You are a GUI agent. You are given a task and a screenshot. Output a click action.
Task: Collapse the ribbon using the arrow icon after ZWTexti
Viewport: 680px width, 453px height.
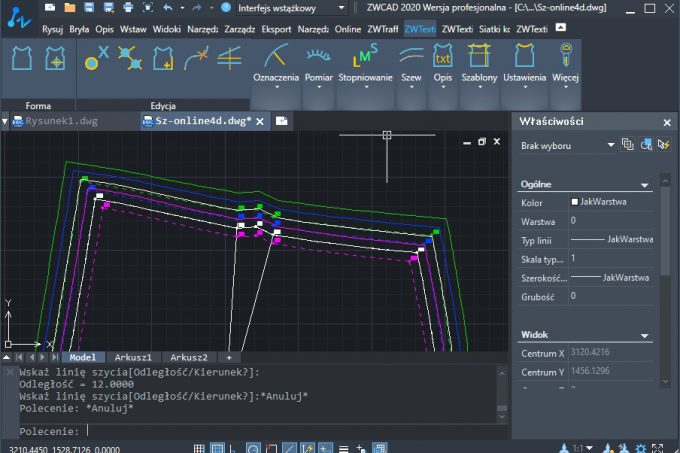tap(560, 28)
